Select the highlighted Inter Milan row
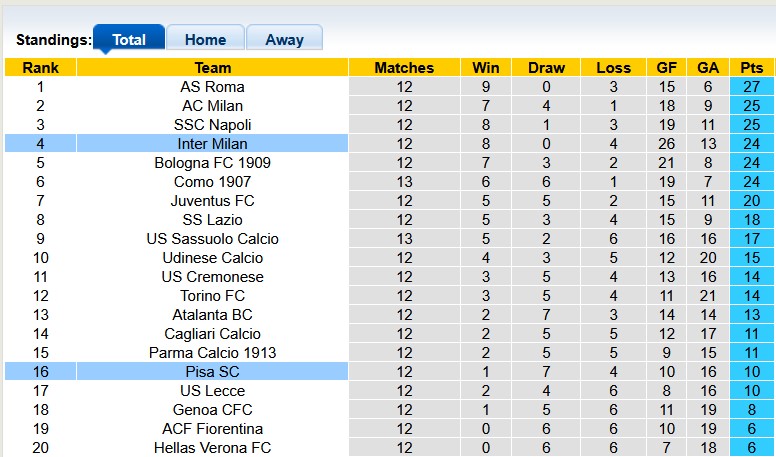This screenshot has height=457, width=776. 212,144
